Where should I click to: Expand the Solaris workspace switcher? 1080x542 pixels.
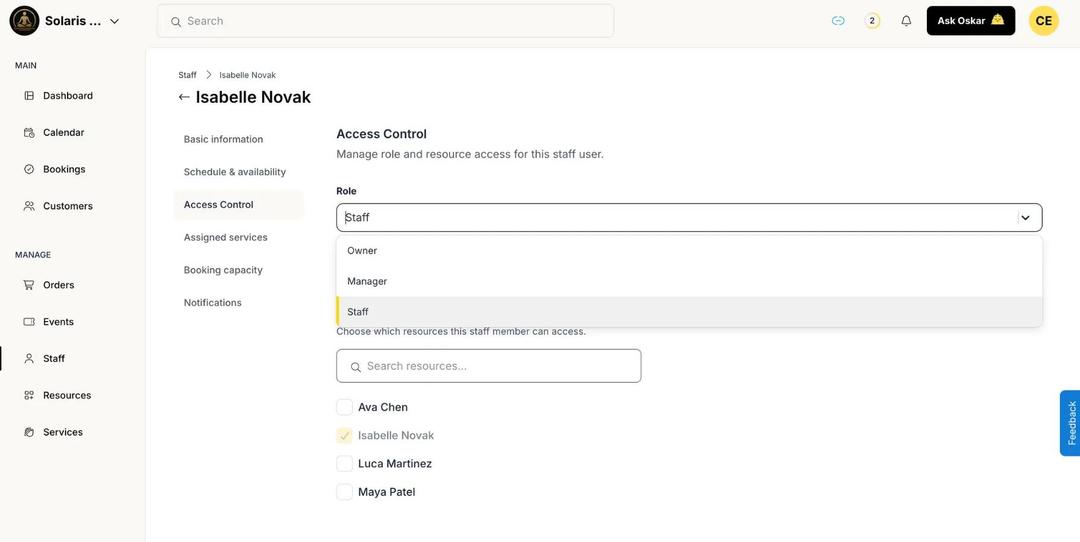pyautogui.click(x=114, y=21)
